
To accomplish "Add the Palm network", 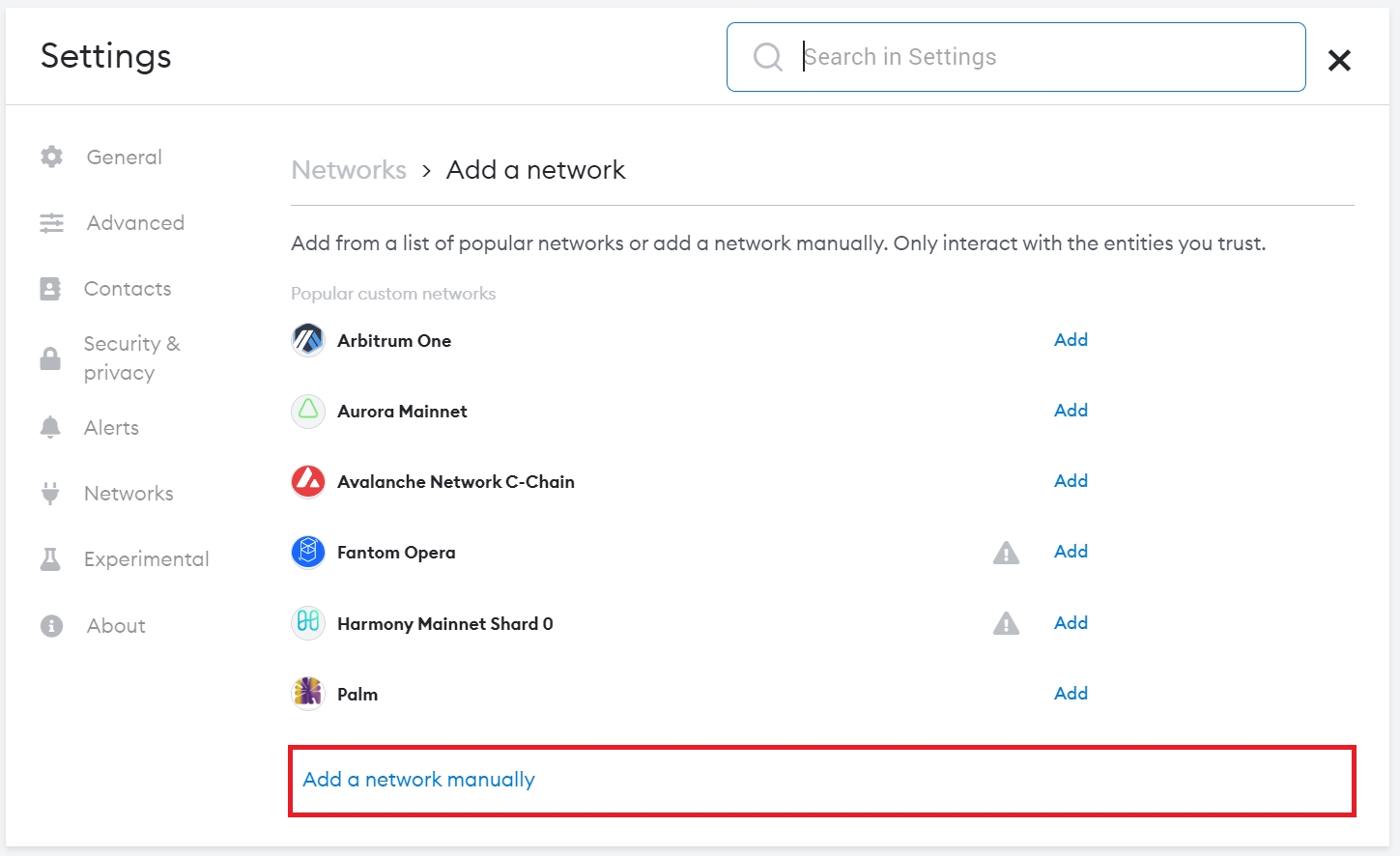I will [x=1071, y=694].
